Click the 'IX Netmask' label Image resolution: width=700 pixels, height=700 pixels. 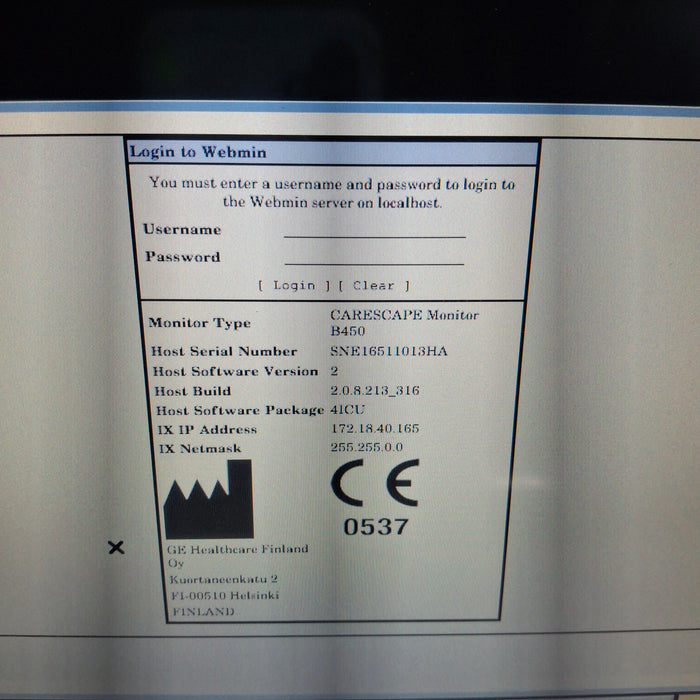(x=200, y=448)
